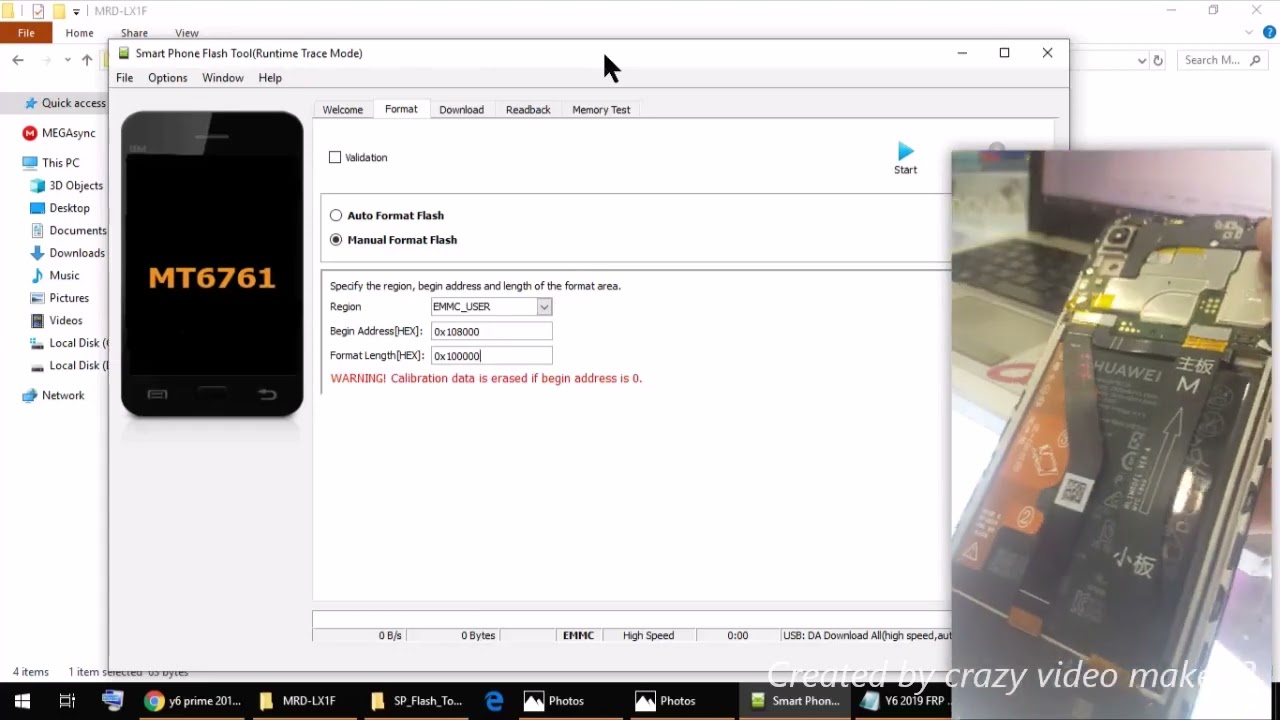The image size is (1280, 720).
Task: Expand the Explorer address history dropdown
Action: [x=1141, y=60]
